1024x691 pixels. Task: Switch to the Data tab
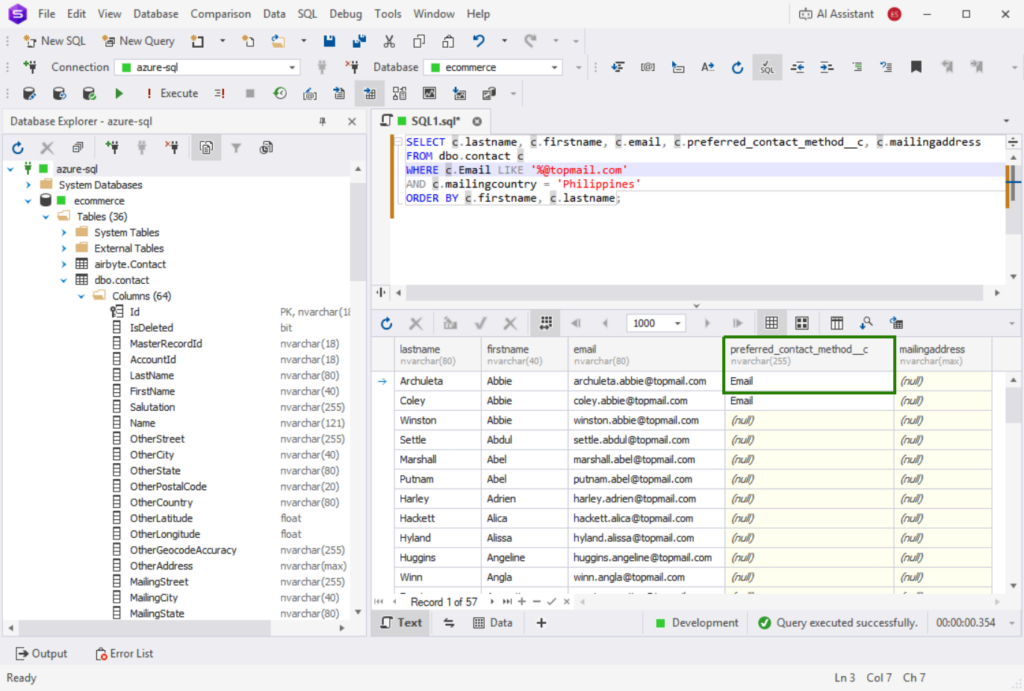(492, 622)
